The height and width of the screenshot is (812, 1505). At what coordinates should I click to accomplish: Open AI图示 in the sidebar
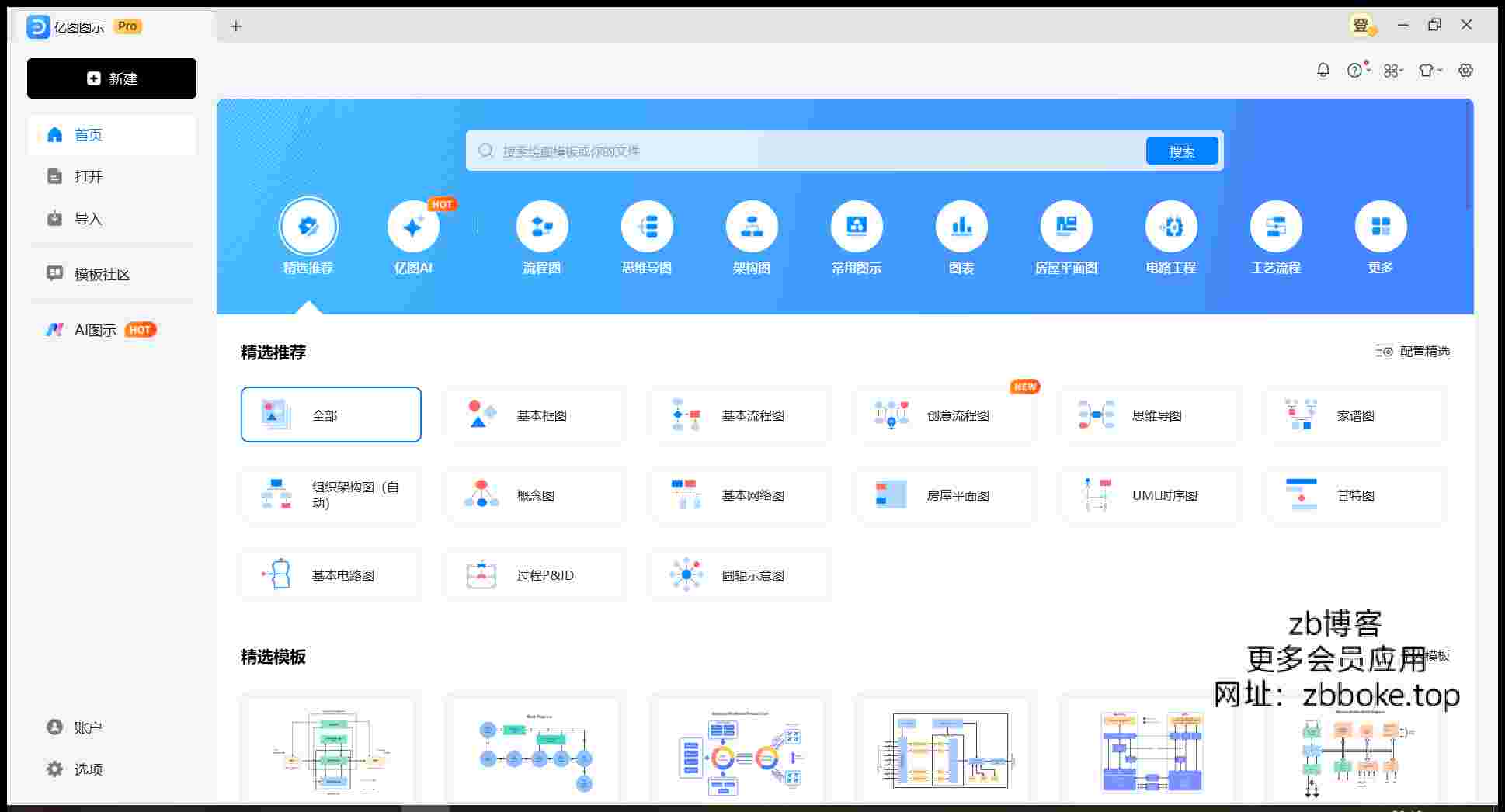click(x=112, y=330)
